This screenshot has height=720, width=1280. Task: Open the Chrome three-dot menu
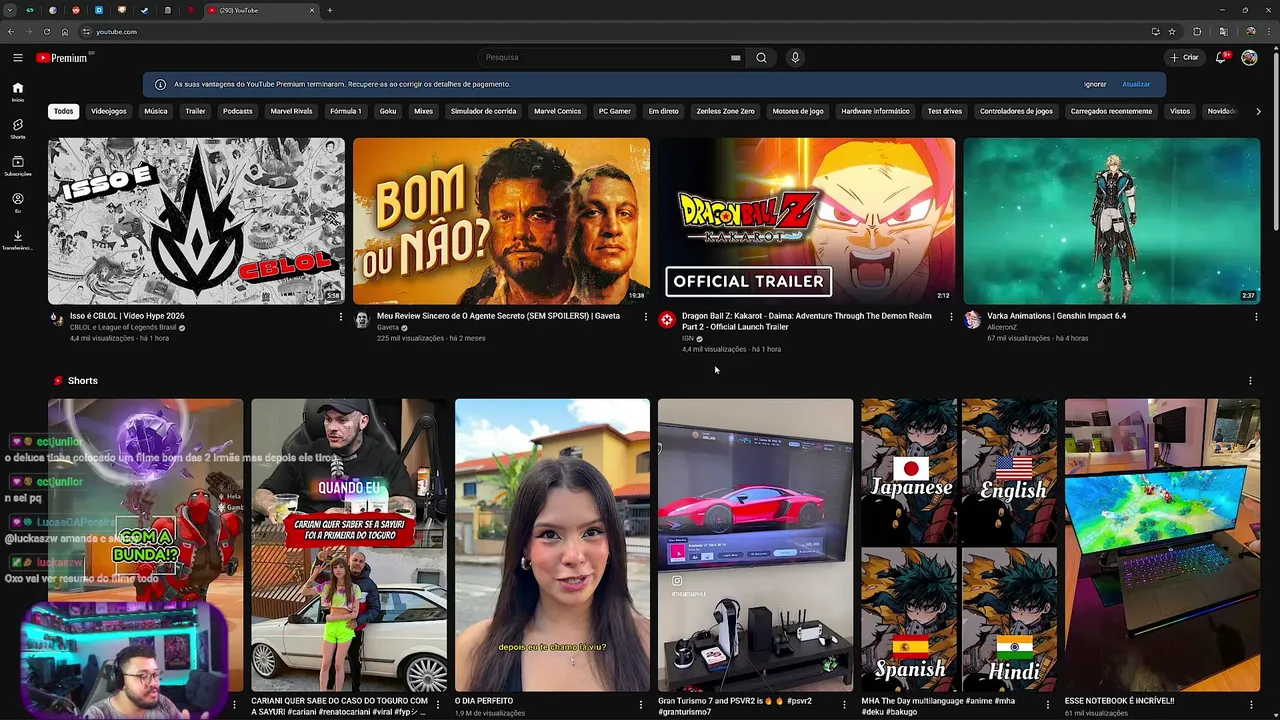point(1268,32)
